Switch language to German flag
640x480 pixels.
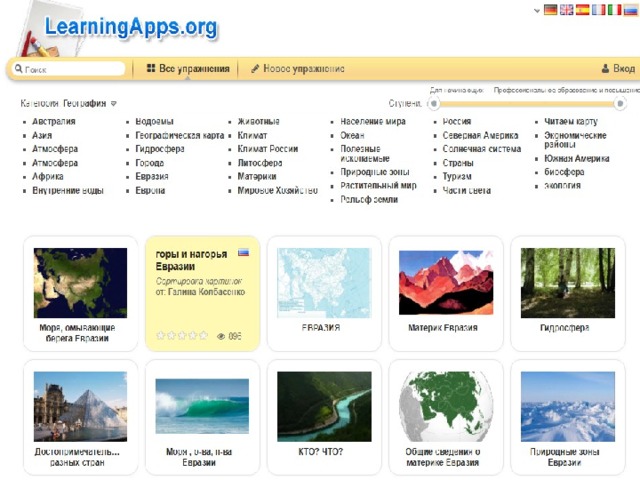(x=550, y=10)
